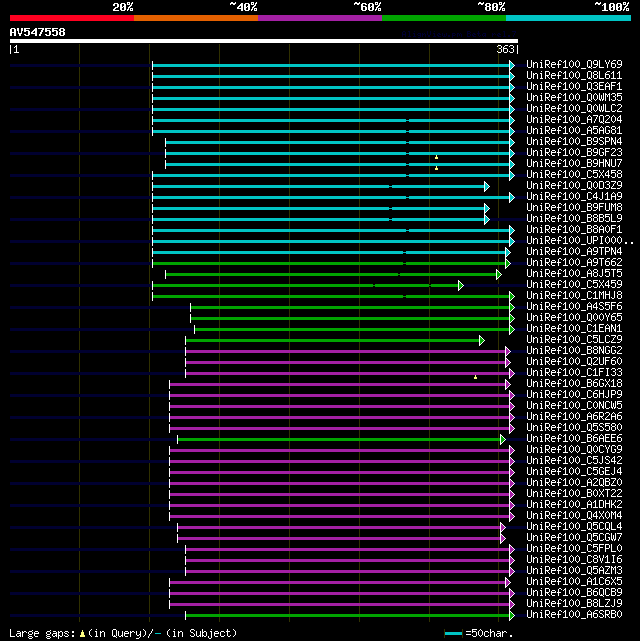Click the UniRef100_C5JS42 label
The width and height of the screenshot is (640, 641).
[x=574, y=461]
